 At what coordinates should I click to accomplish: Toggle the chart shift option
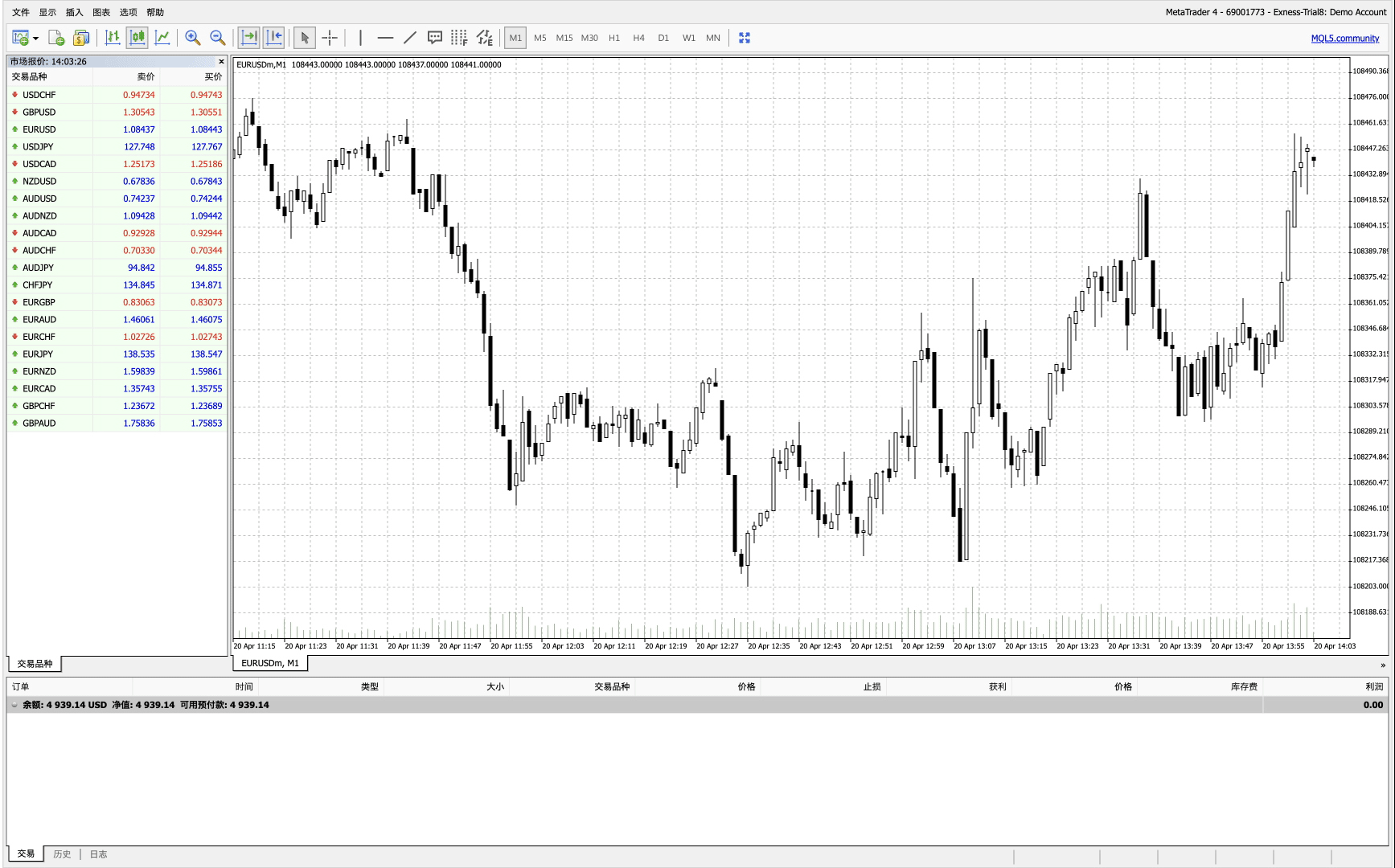pyautogui.click(x=273, y=38)
